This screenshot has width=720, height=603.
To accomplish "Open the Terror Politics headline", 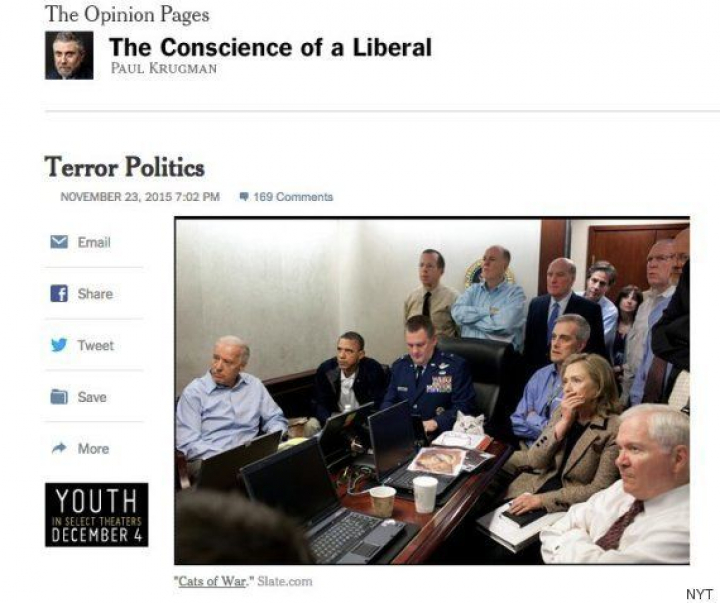I will (124, 166).
